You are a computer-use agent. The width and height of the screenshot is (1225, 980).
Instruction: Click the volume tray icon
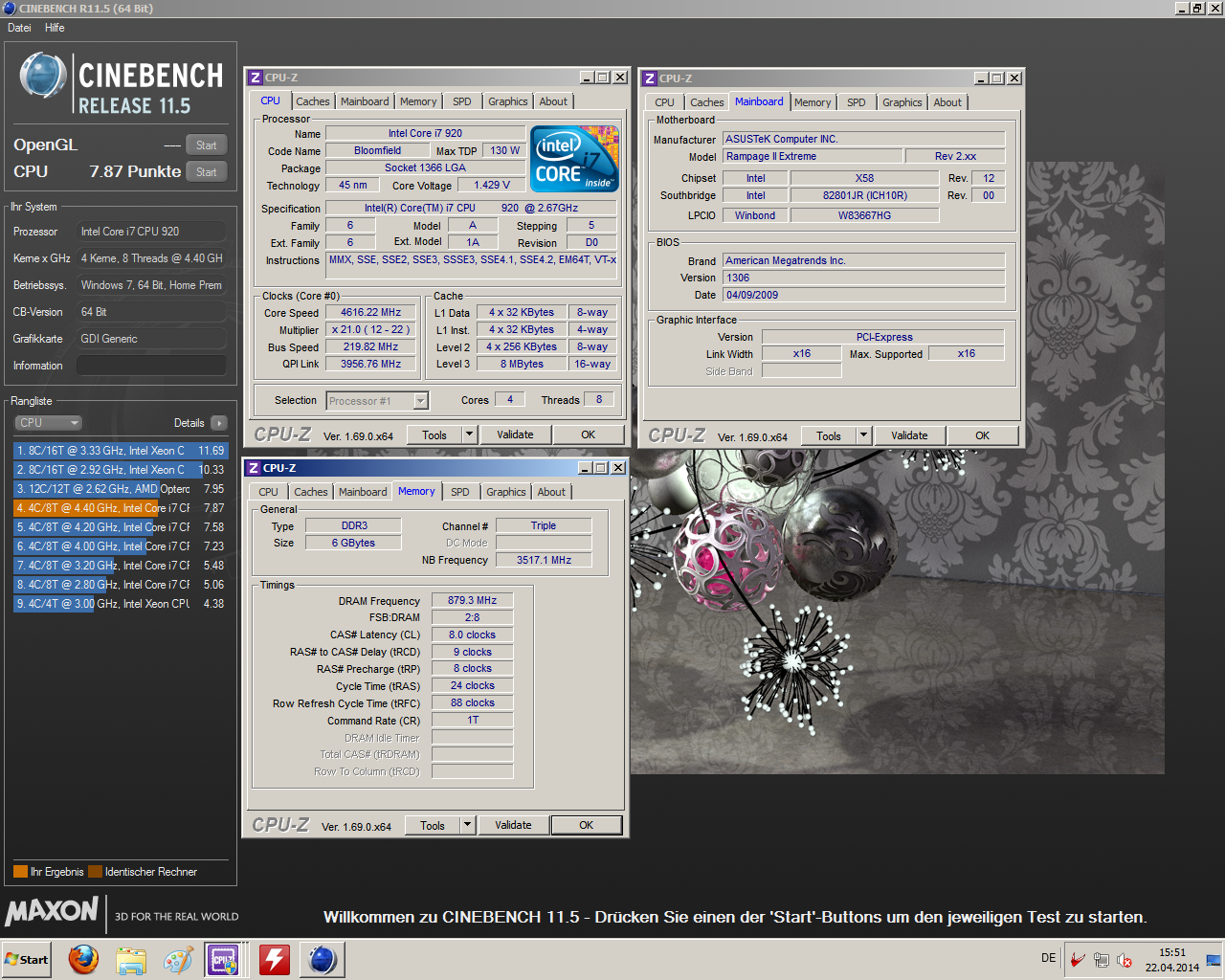(1125, 960)
